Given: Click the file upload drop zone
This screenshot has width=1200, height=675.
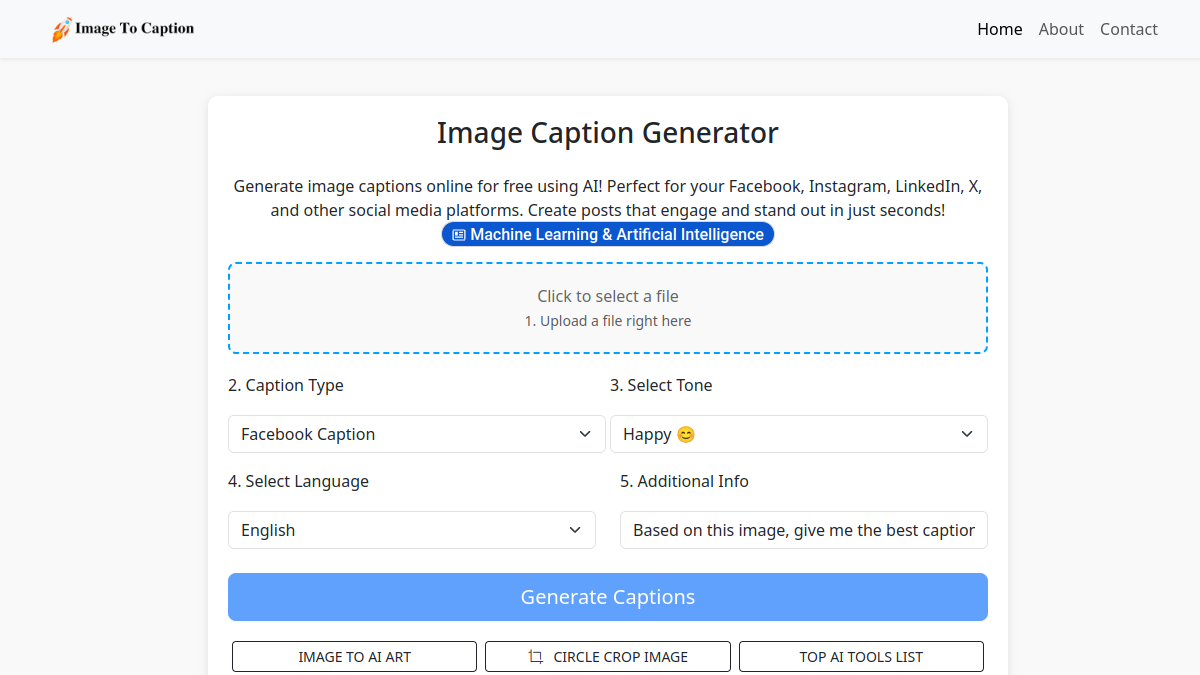Looking at the screenshot, I should pos(608,308).
